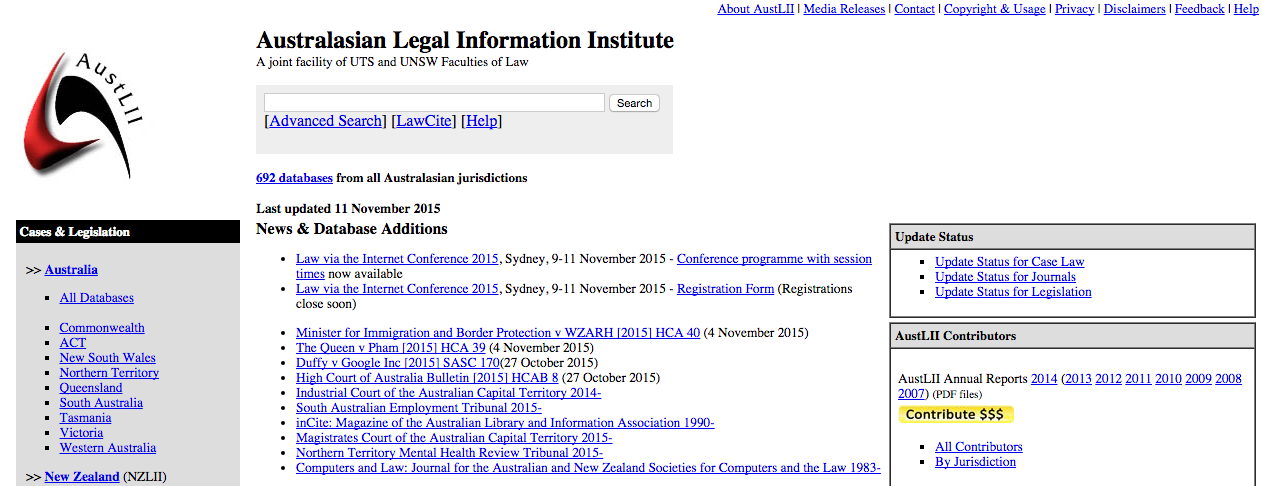
Task: Open New South Wales databases
Action: [107, 358]
